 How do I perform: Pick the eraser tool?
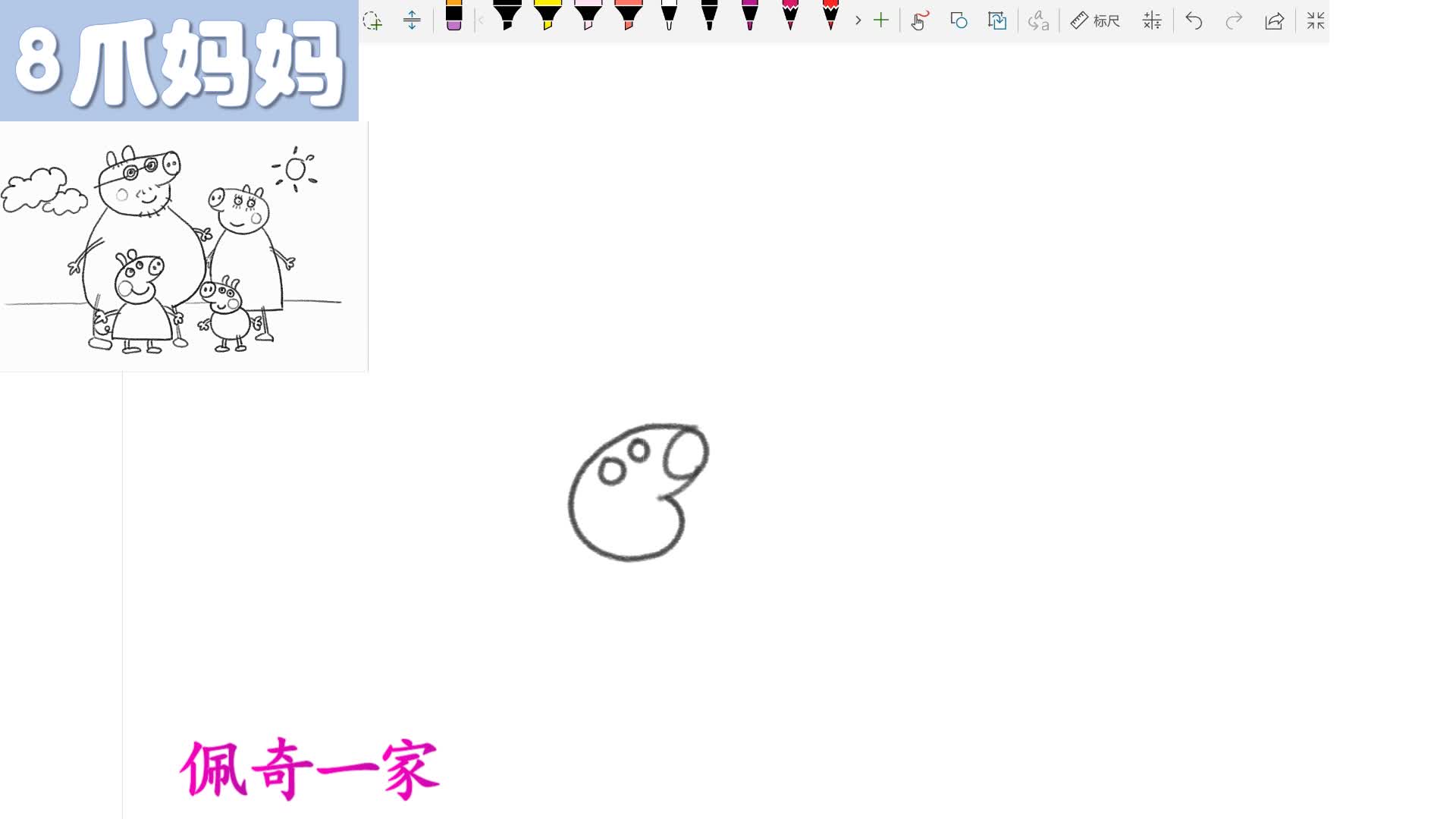454,16
